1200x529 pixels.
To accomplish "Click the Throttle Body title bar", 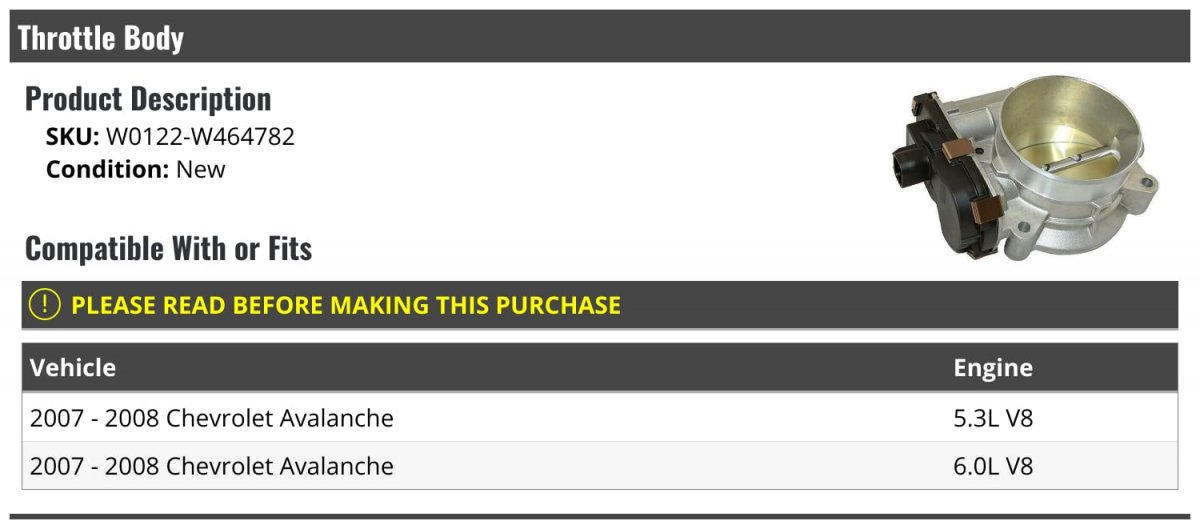I will coord(600,37).
